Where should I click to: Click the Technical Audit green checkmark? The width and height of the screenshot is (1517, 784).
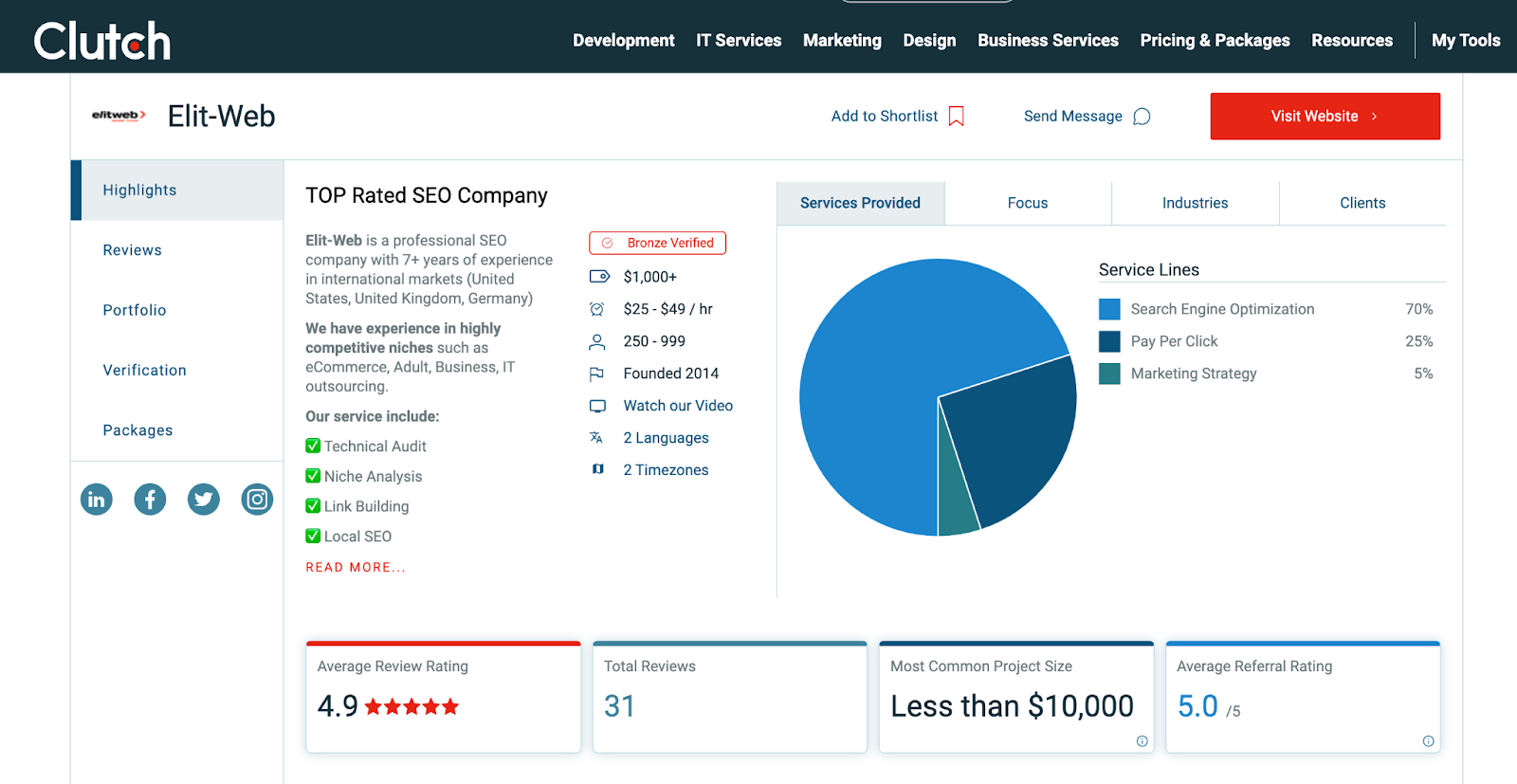313,446
